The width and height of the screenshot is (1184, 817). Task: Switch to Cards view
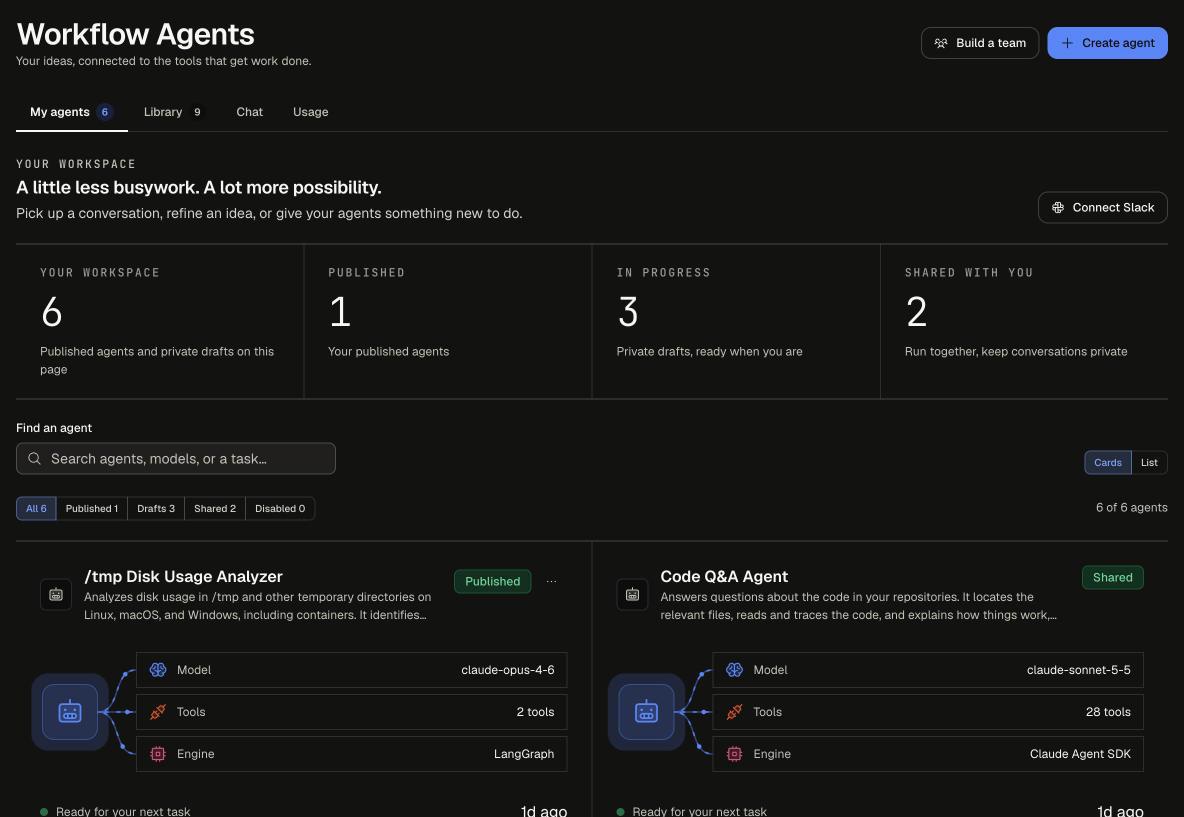[x=1108, y=462]
